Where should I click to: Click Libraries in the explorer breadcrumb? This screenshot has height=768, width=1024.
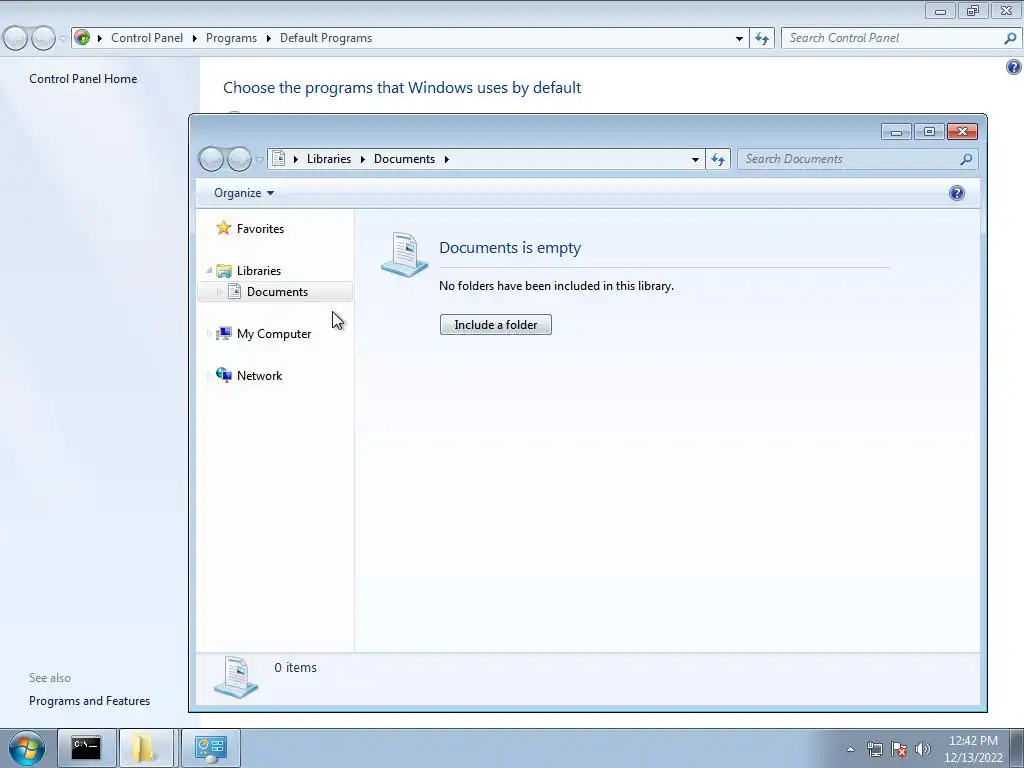(328, 159)
